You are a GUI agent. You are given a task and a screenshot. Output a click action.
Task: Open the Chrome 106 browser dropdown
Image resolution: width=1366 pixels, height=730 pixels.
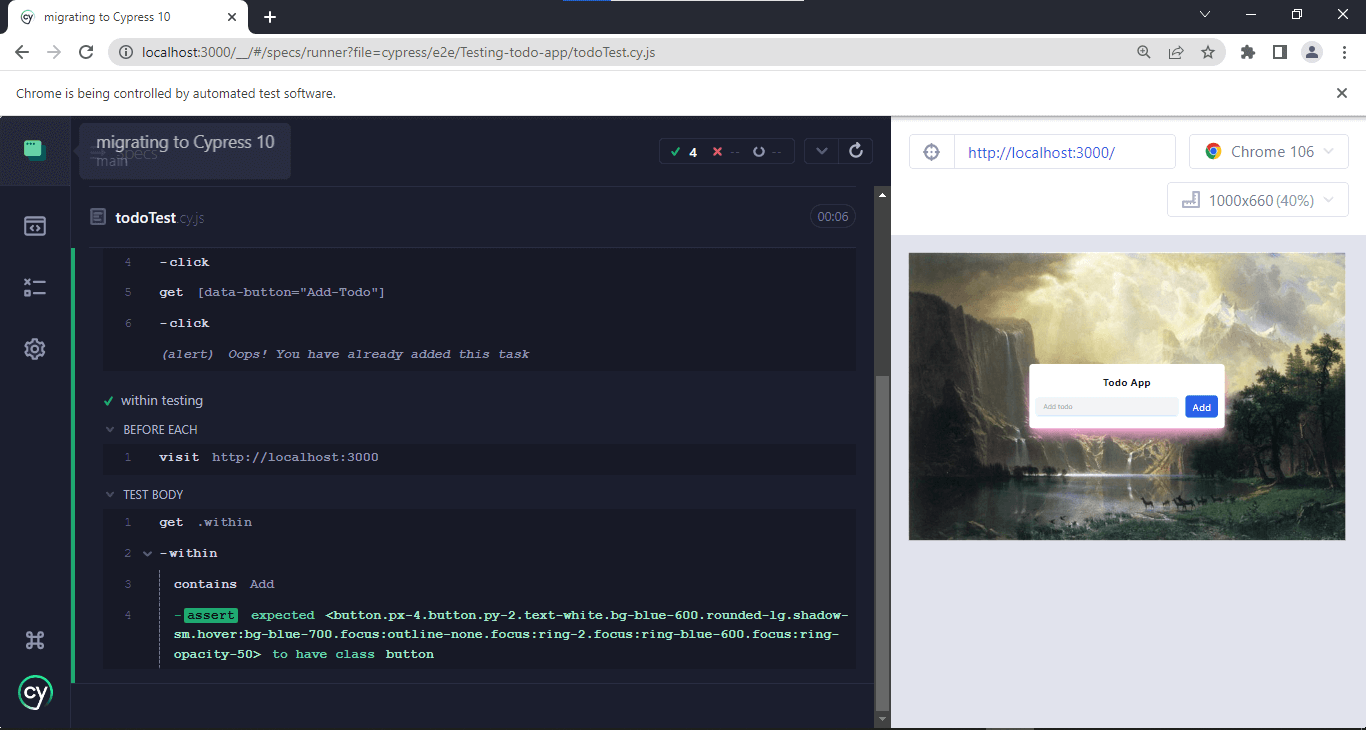(x=1268, y=152)
